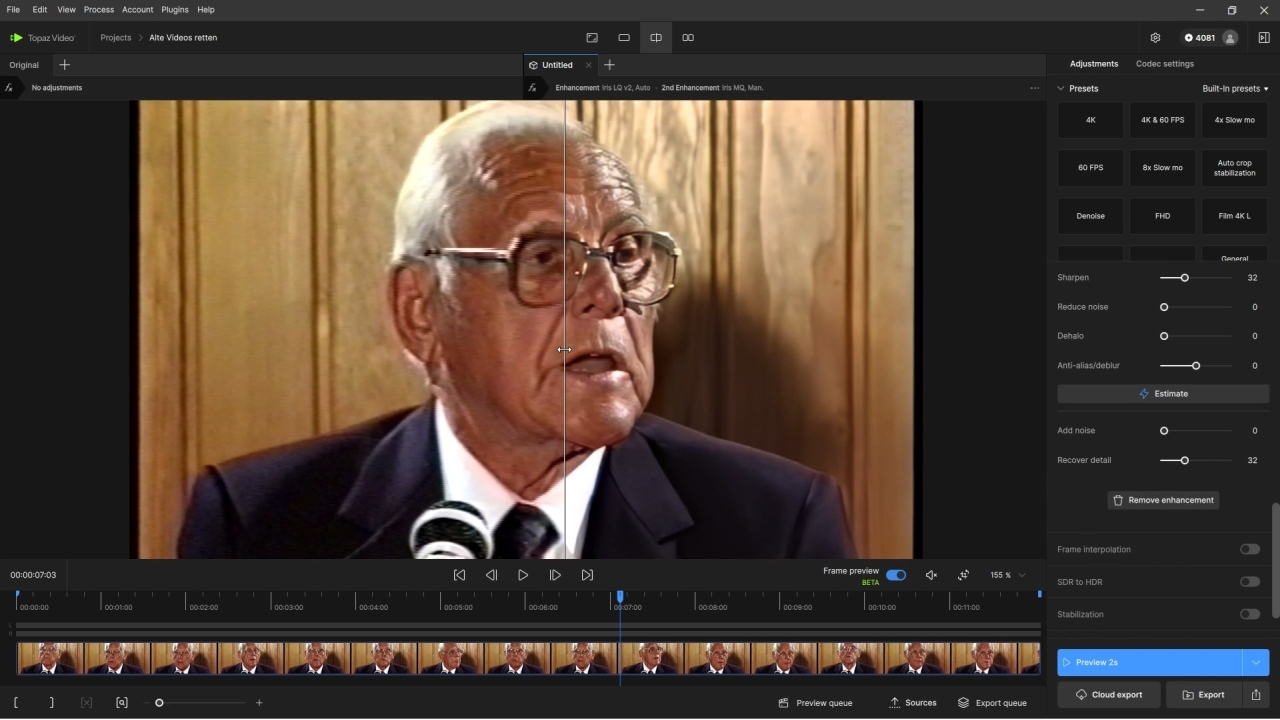
Task: Enable Frame interpolation toggle
Action: (1250, 549)
